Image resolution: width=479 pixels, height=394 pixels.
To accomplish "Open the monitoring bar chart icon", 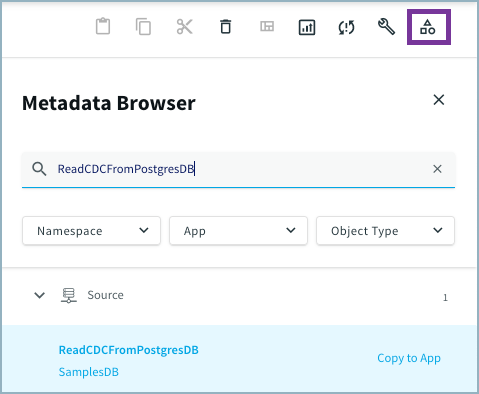I will (x=307, y=27).
